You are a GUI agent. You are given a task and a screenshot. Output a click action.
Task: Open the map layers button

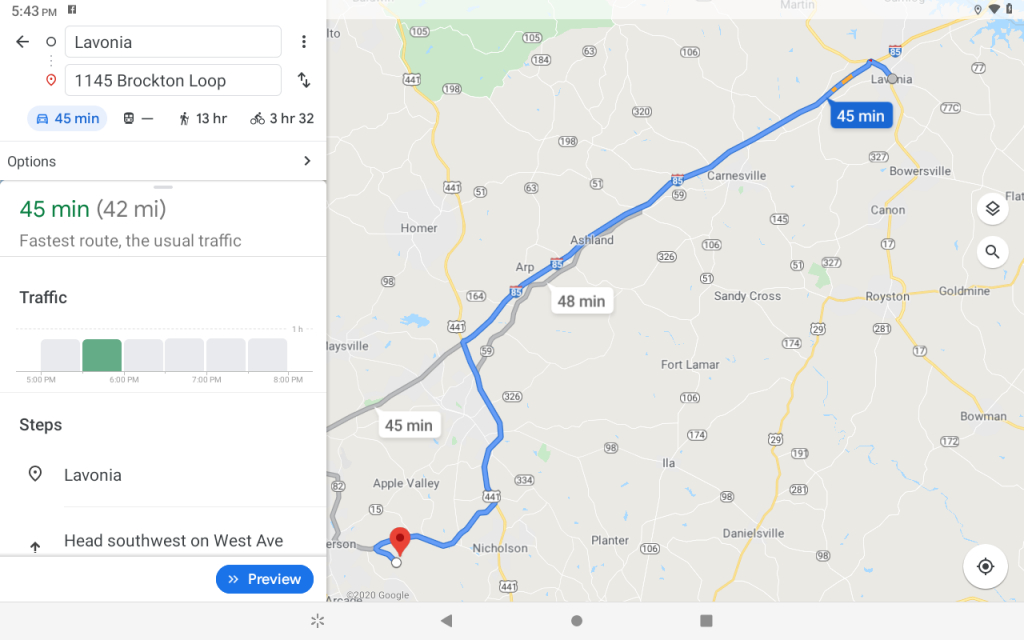pyautogui.click(x=992, y=209)
